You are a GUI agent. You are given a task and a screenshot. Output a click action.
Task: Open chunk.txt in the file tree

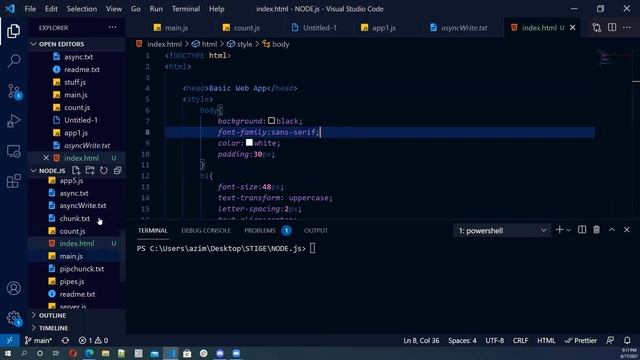click(x=75, y=218)
